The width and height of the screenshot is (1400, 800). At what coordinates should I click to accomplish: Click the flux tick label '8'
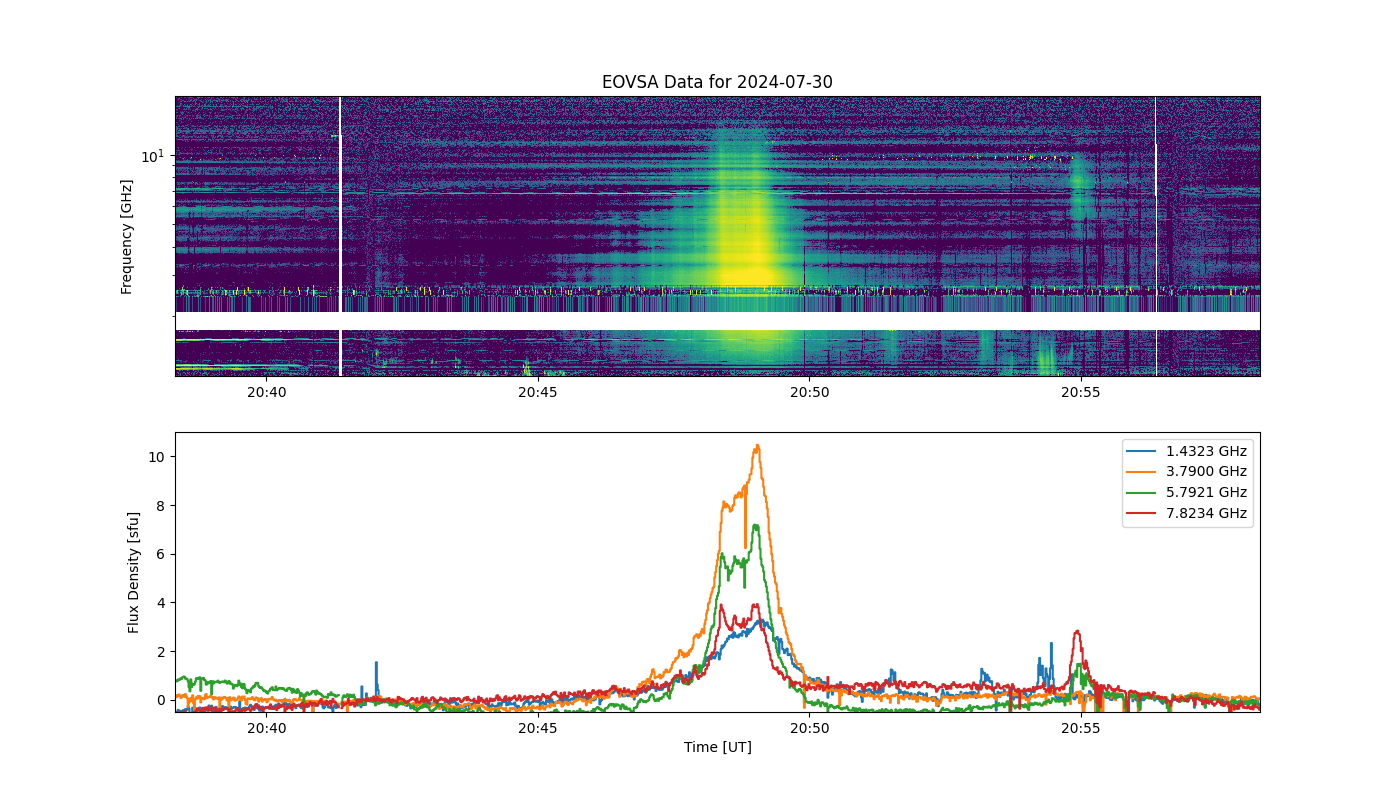click(162, 506)
